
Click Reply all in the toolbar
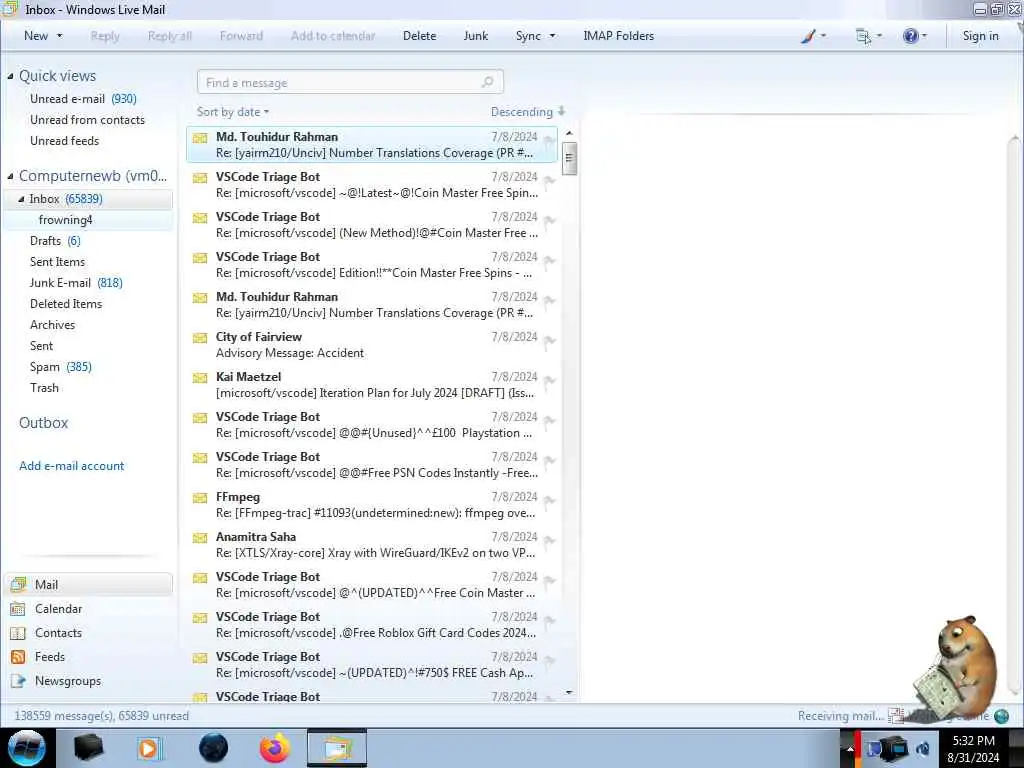click(x=170, y=36)
